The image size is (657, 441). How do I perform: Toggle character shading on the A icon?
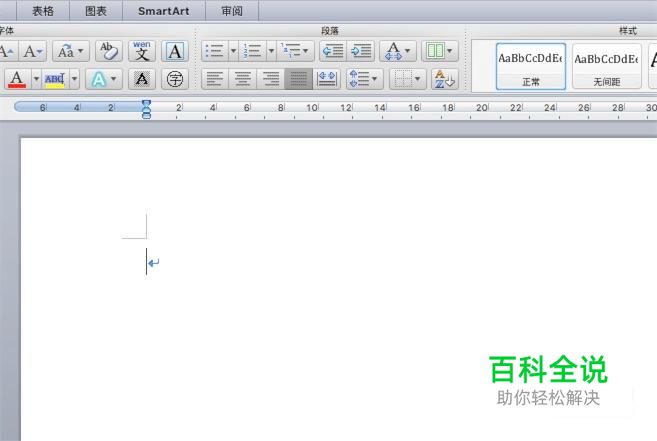(x=142, y=79)
